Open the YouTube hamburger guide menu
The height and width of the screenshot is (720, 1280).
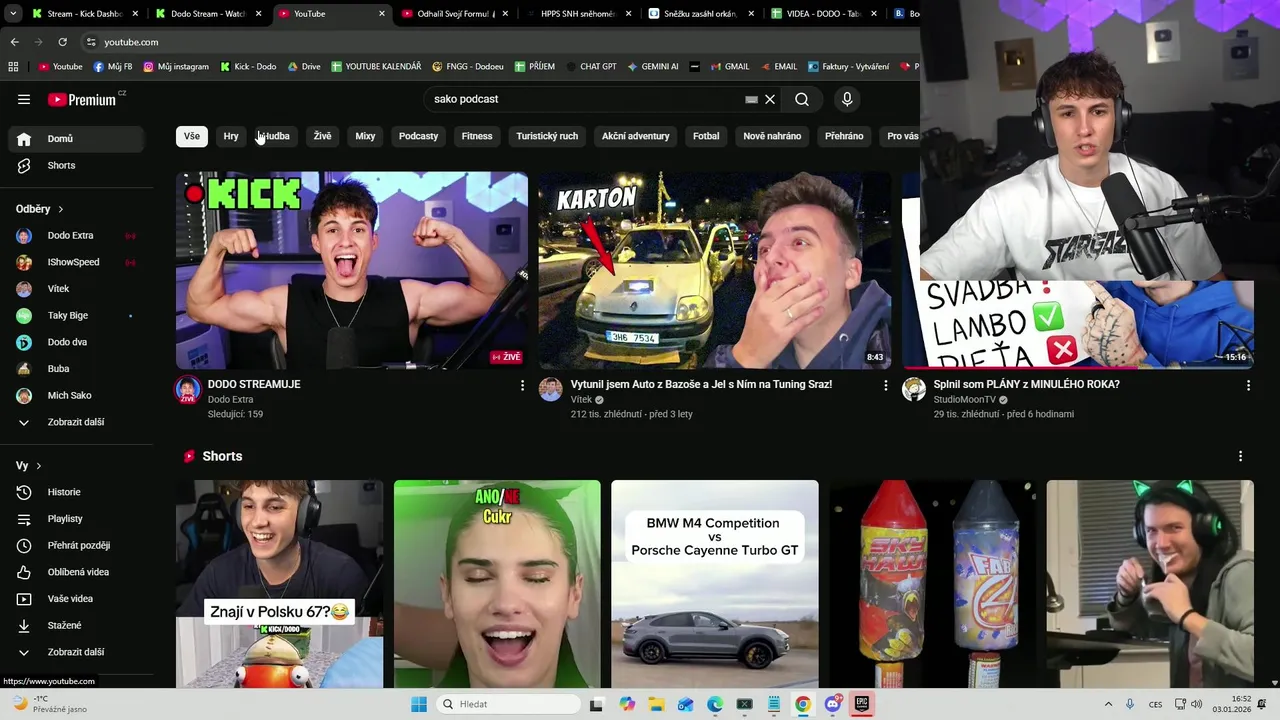click(24, 99)
